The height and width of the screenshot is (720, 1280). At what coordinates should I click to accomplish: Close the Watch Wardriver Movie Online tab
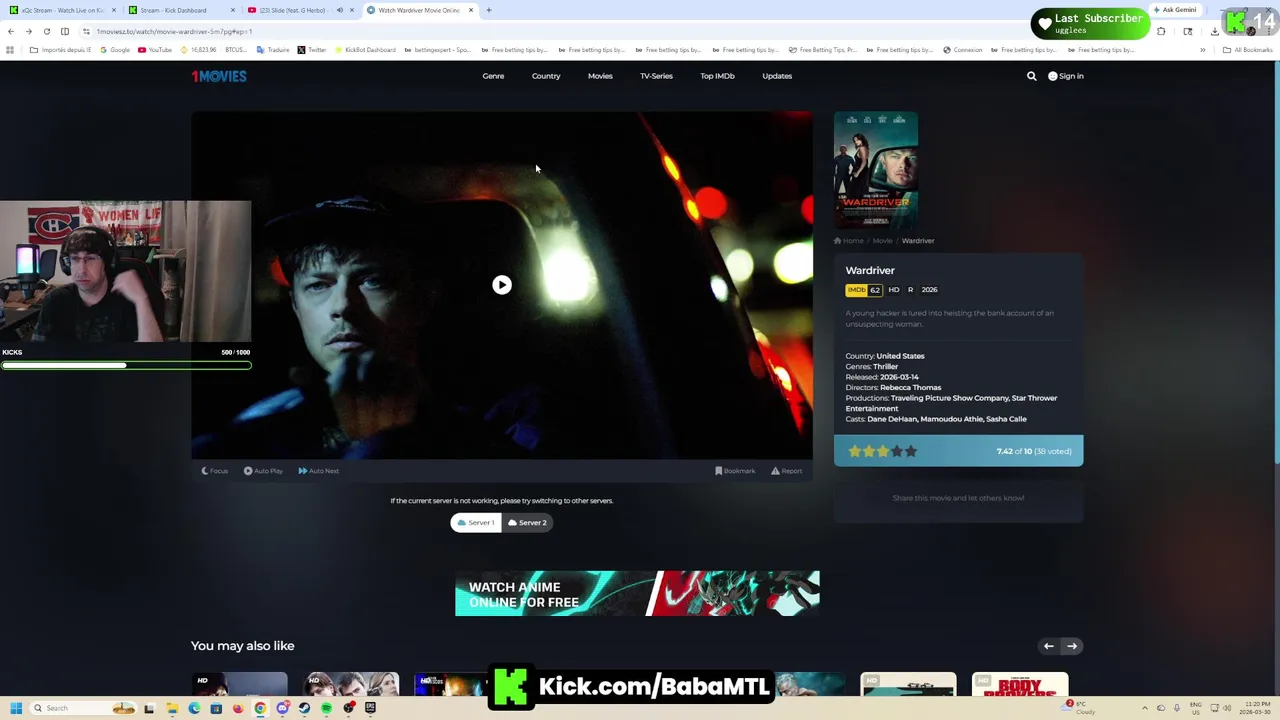pos(471,10)
